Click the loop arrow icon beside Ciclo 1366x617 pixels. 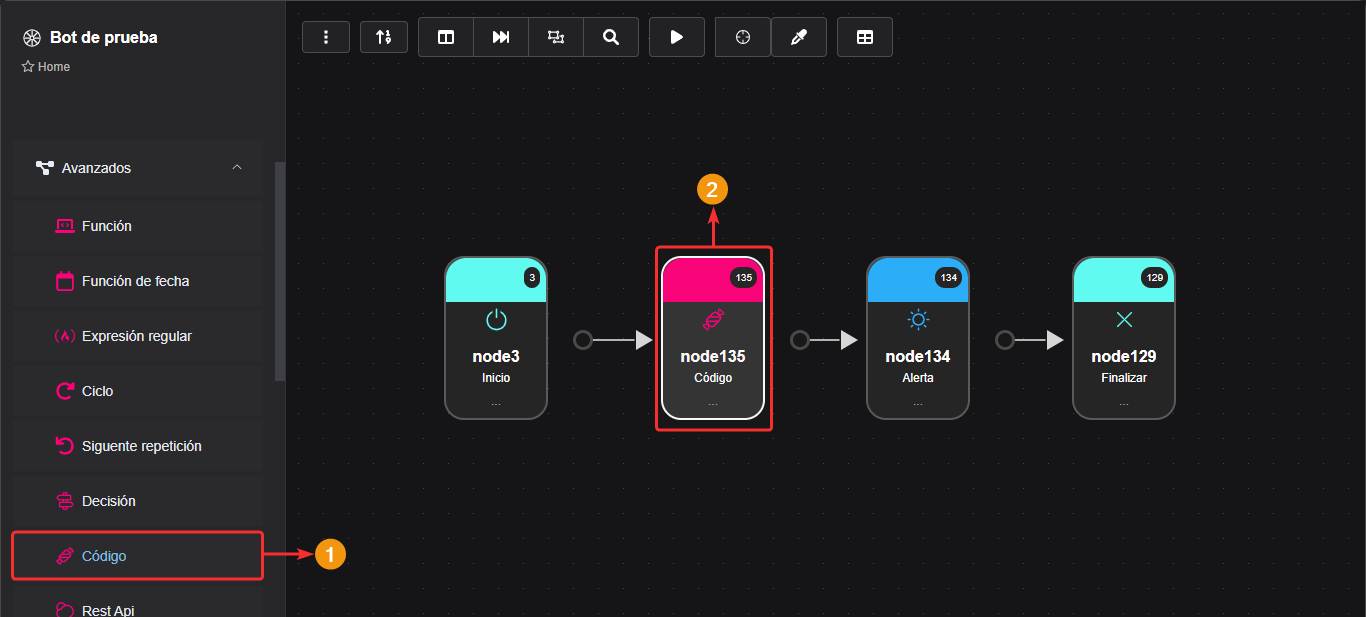point(65,391)
